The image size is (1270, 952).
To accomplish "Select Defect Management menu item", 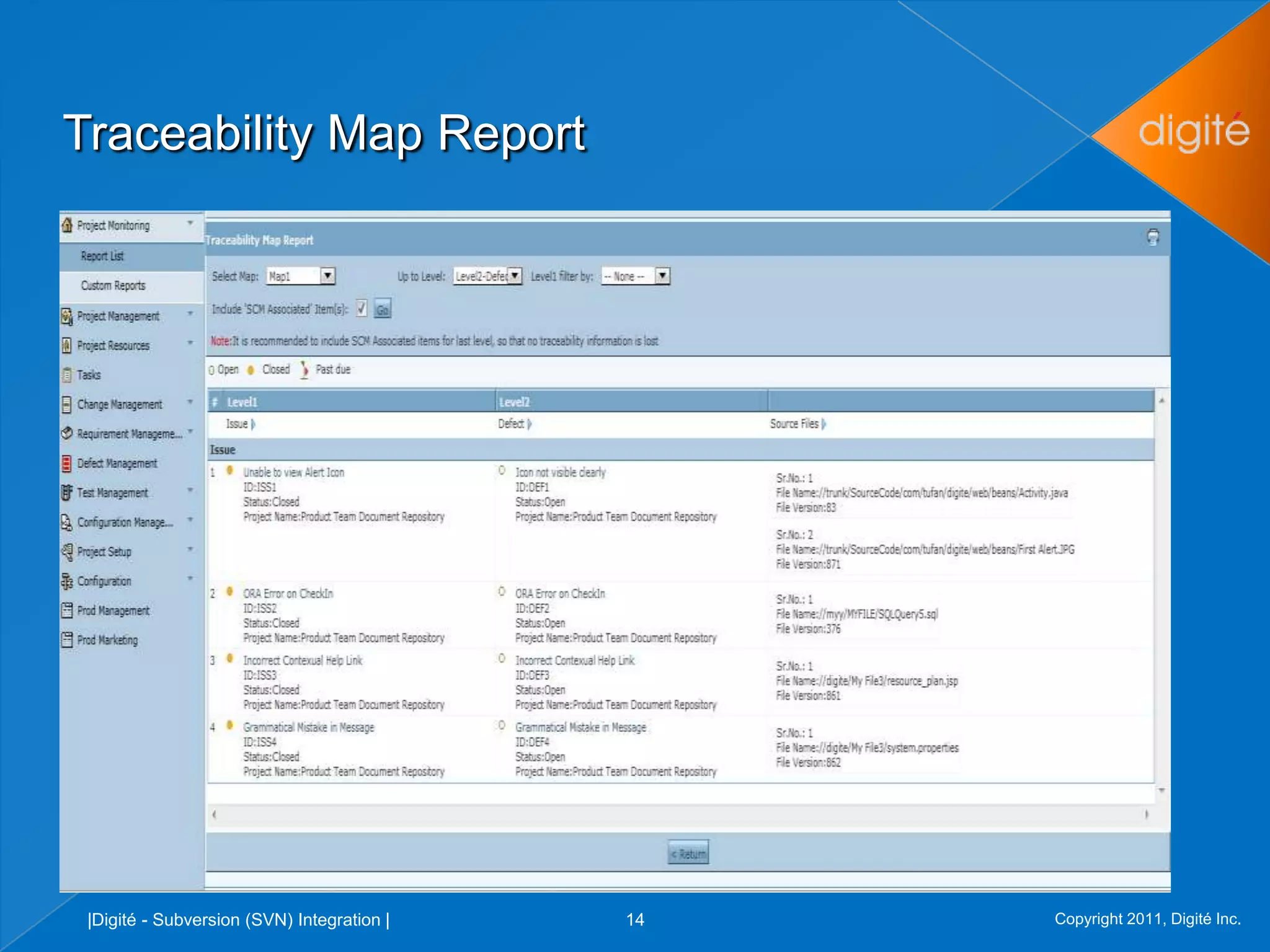I will [117, 464].
